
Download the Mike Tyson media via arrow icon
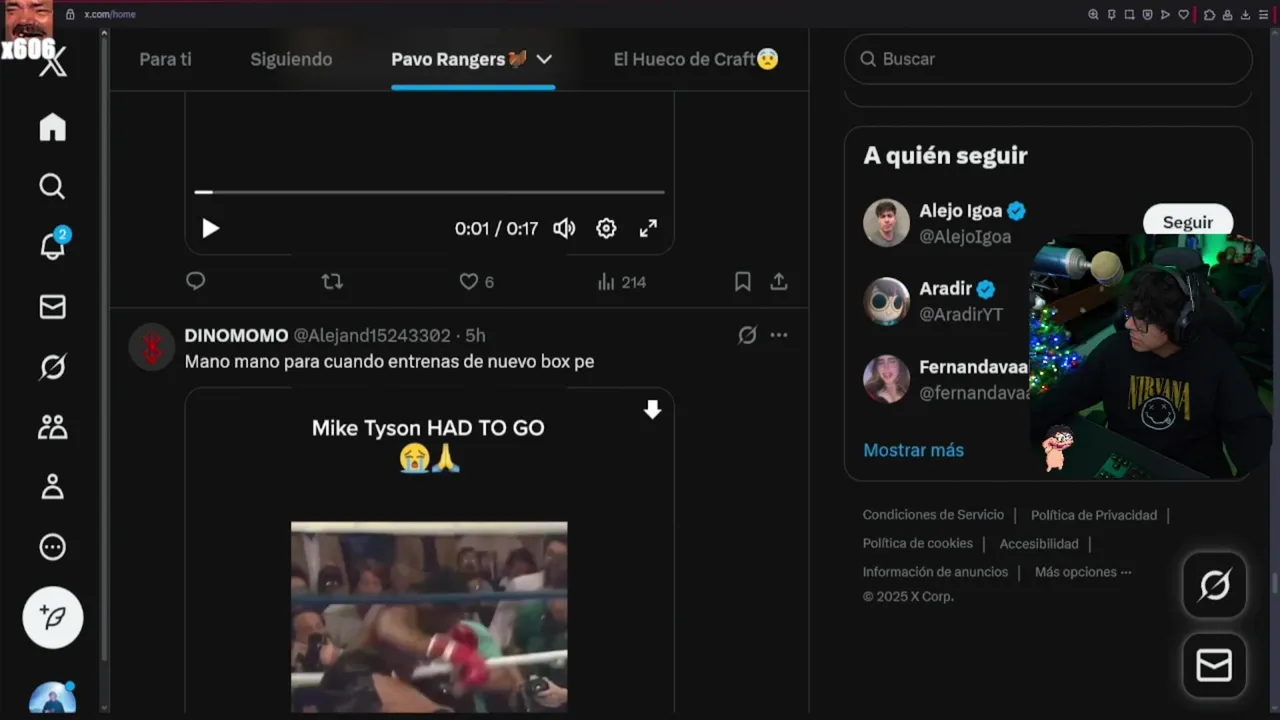click(652, 410)
